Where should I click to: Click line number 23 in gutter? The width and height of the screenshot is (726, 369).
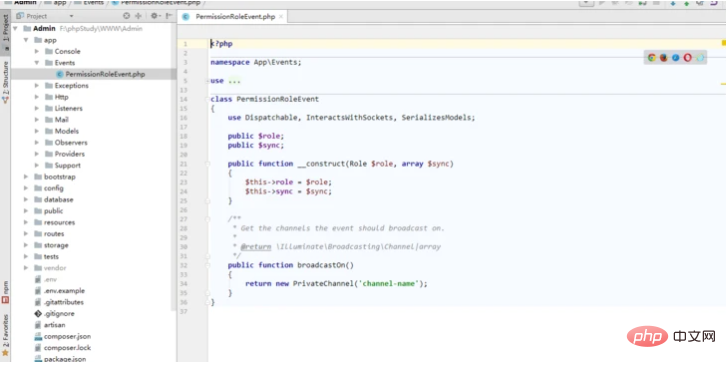pos(184,182)
